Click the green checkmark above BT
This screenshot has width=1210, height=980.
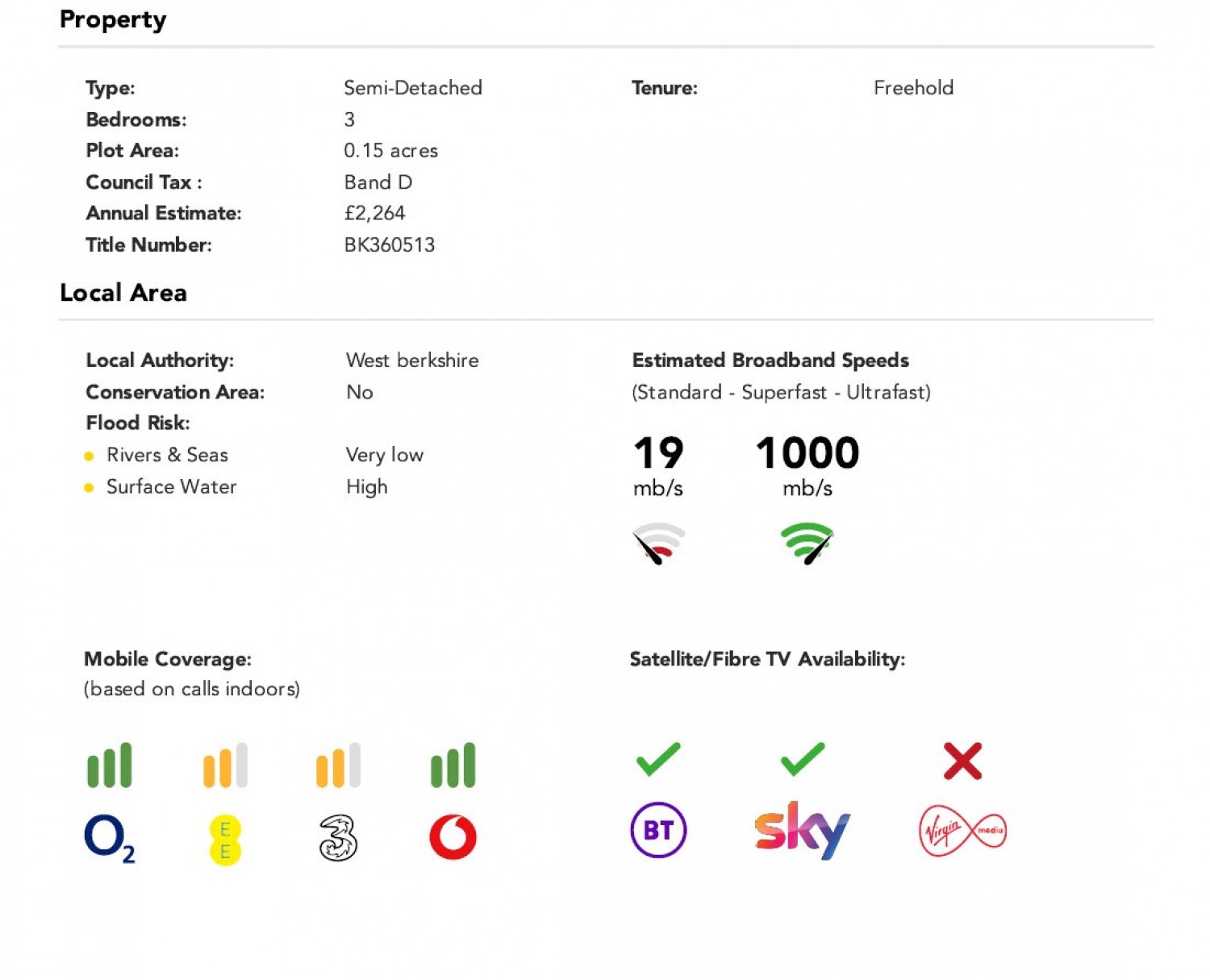(658, 759)
